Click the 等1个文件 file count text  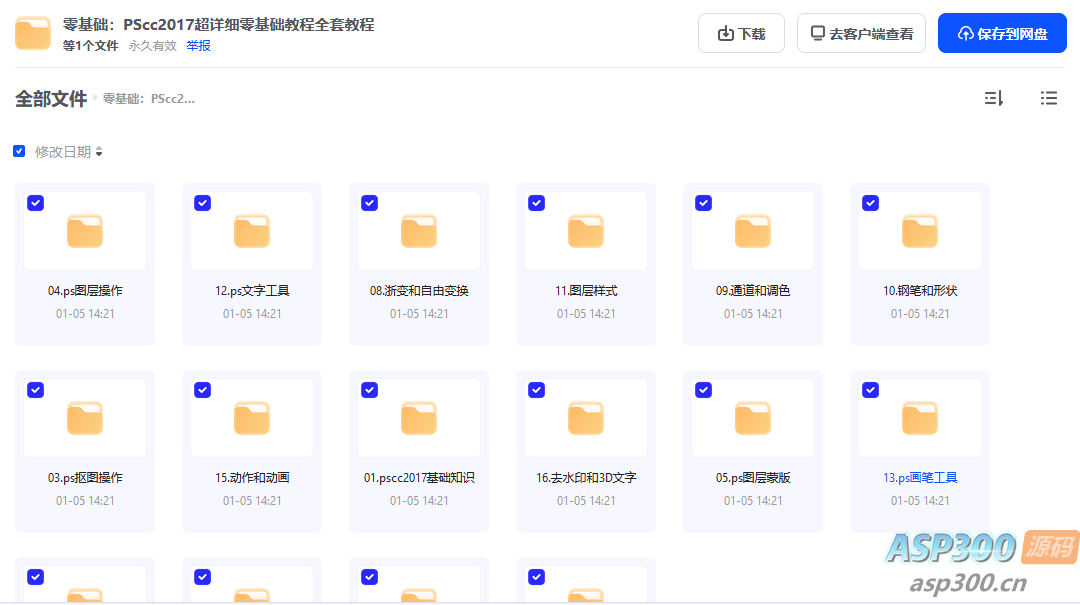90,45
